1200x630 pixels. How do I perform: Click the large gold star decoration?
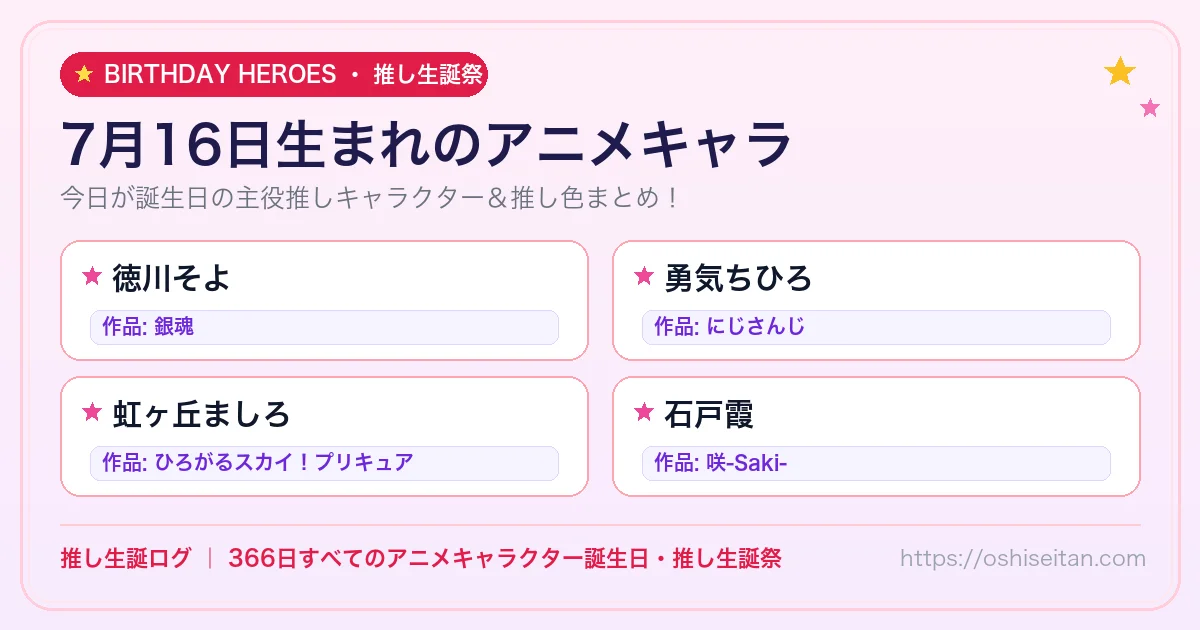pos(1120,71)
